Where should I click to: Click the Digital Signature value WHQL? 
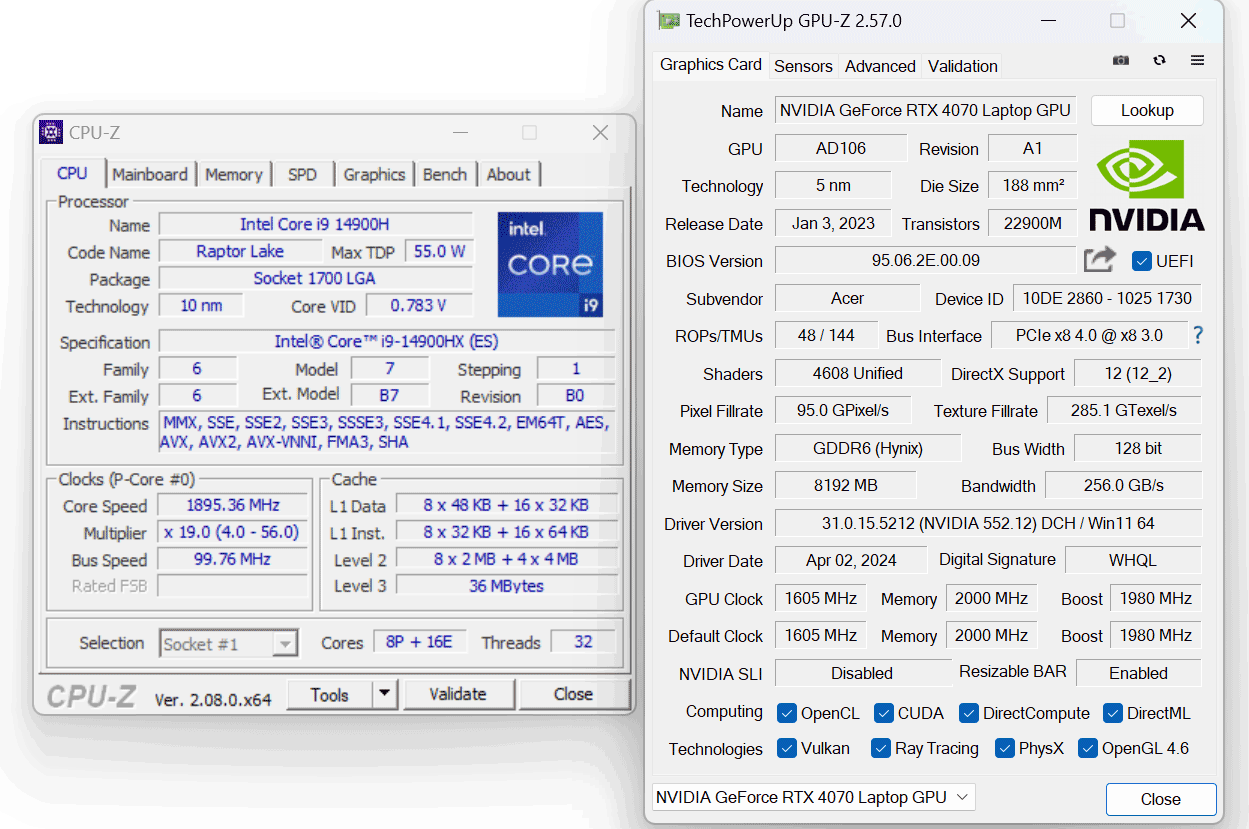point(1133,560)
